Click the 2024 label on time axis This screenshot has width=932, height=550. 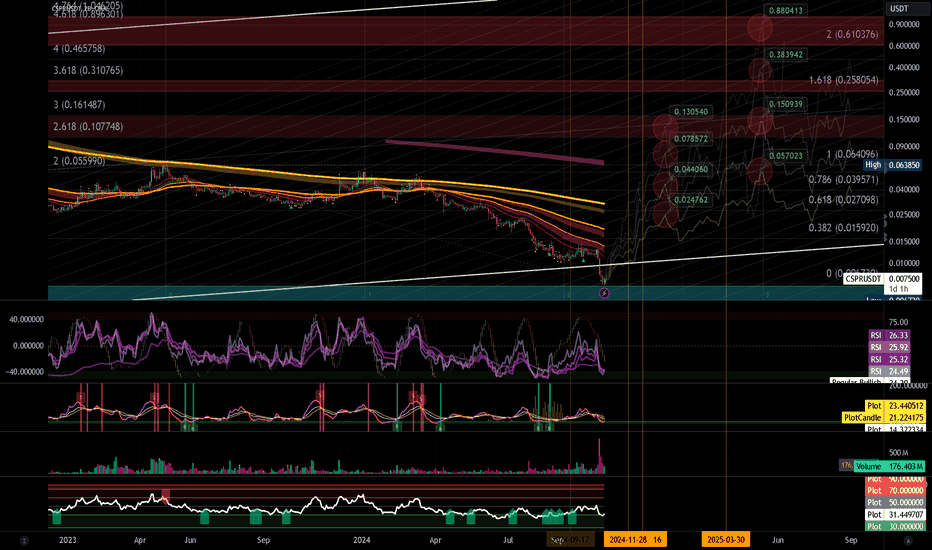pos(361,540)
